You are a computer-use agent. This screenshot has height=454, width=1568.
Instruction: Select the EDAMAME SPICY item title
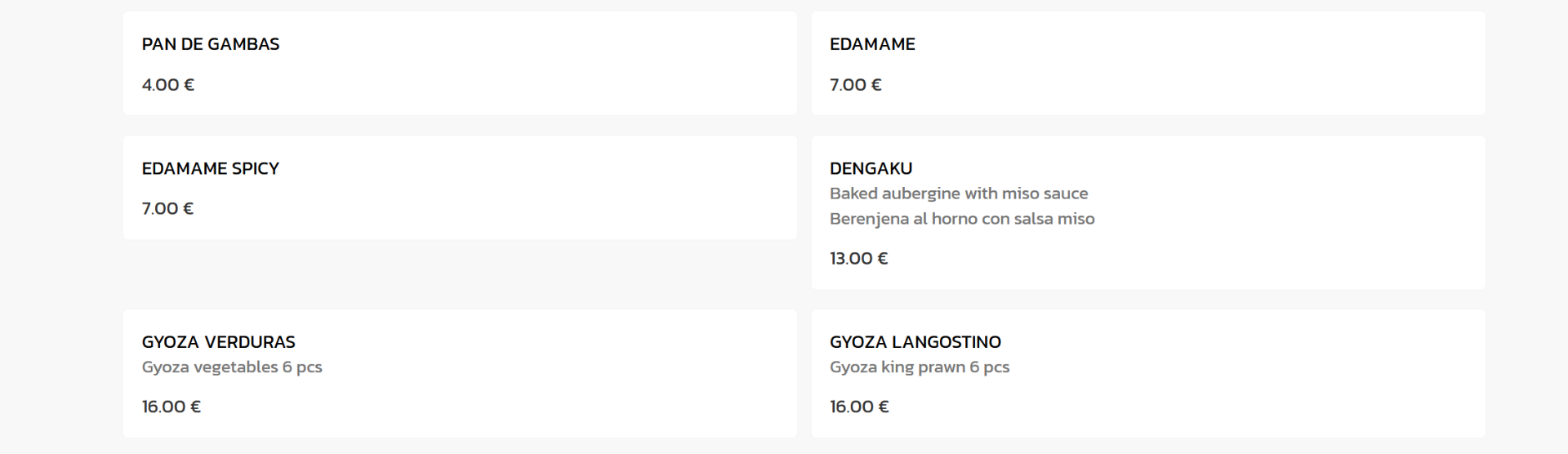pyautogui.click(x=210, y=168)
